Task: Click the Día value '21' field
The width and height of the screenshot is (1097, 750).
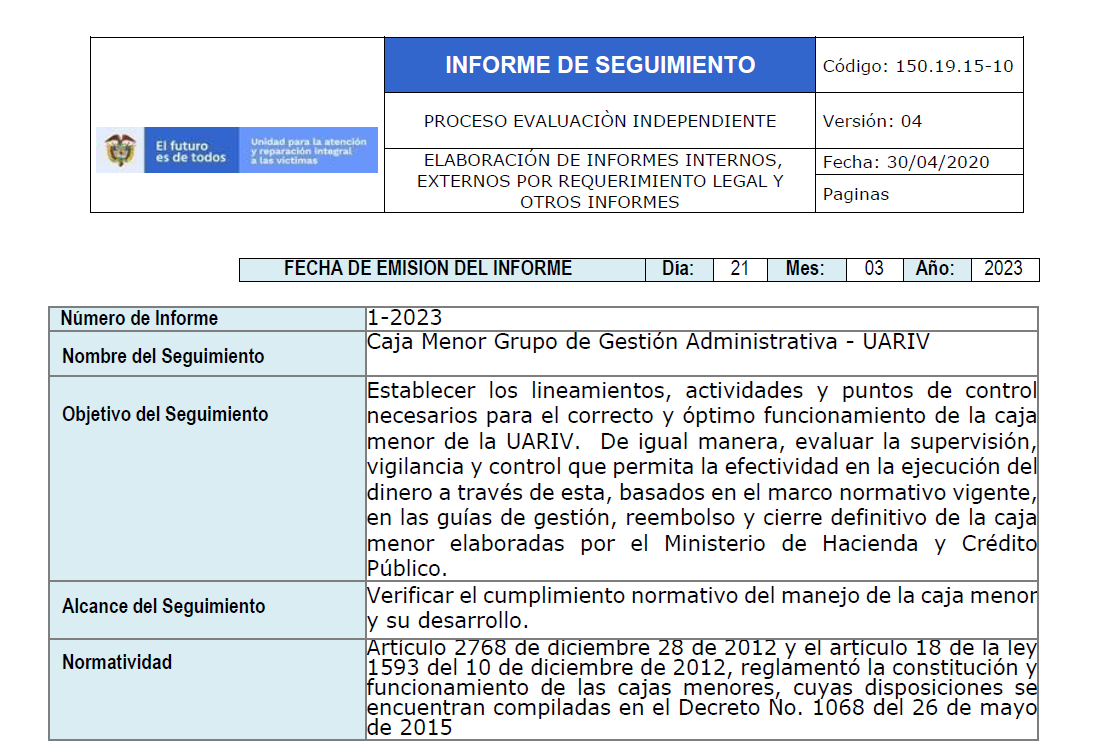Action: tap(740, 269)
